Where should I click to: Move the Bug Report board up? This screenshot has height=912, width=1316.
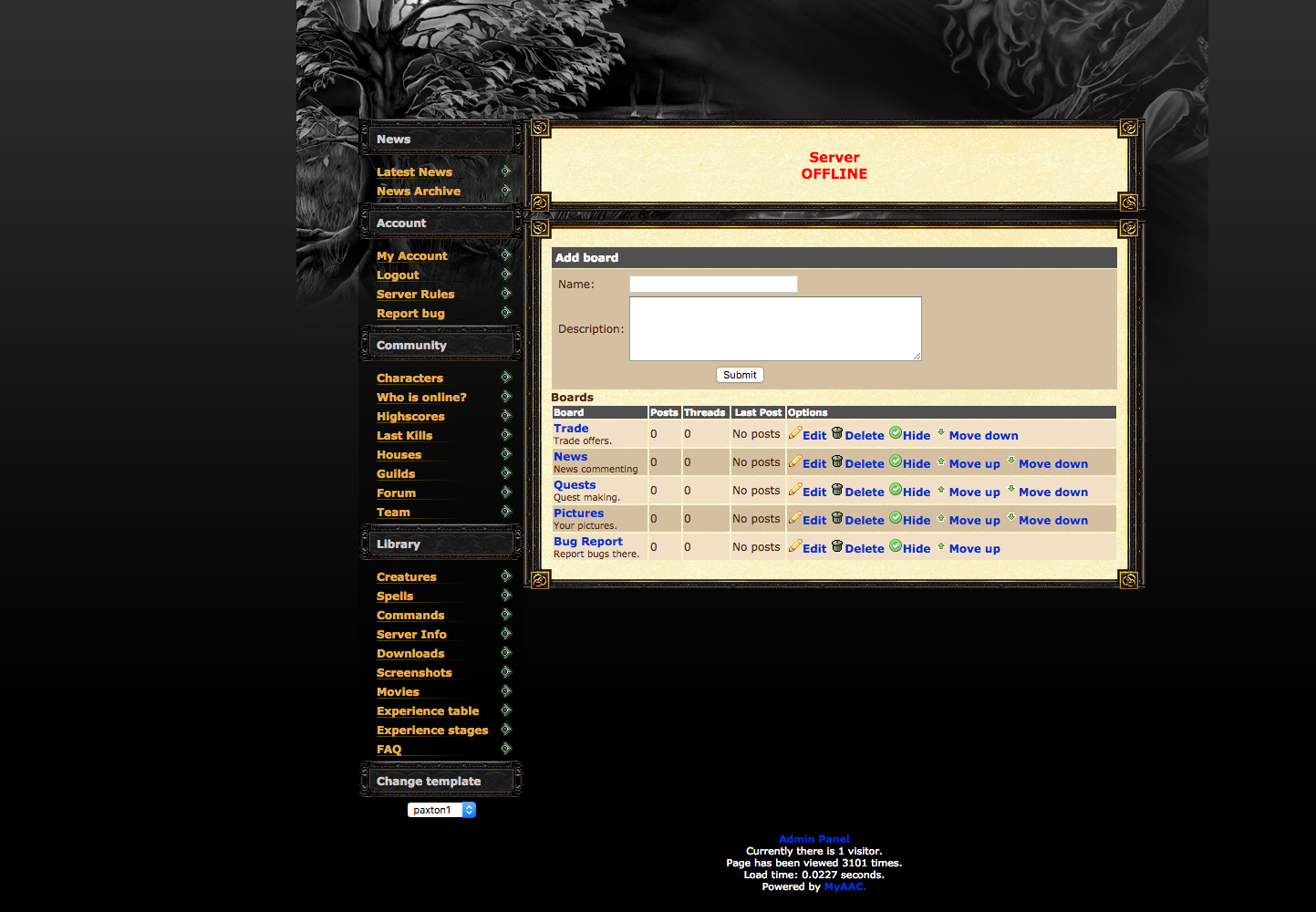pyautogui.click(x=973, y=548)
